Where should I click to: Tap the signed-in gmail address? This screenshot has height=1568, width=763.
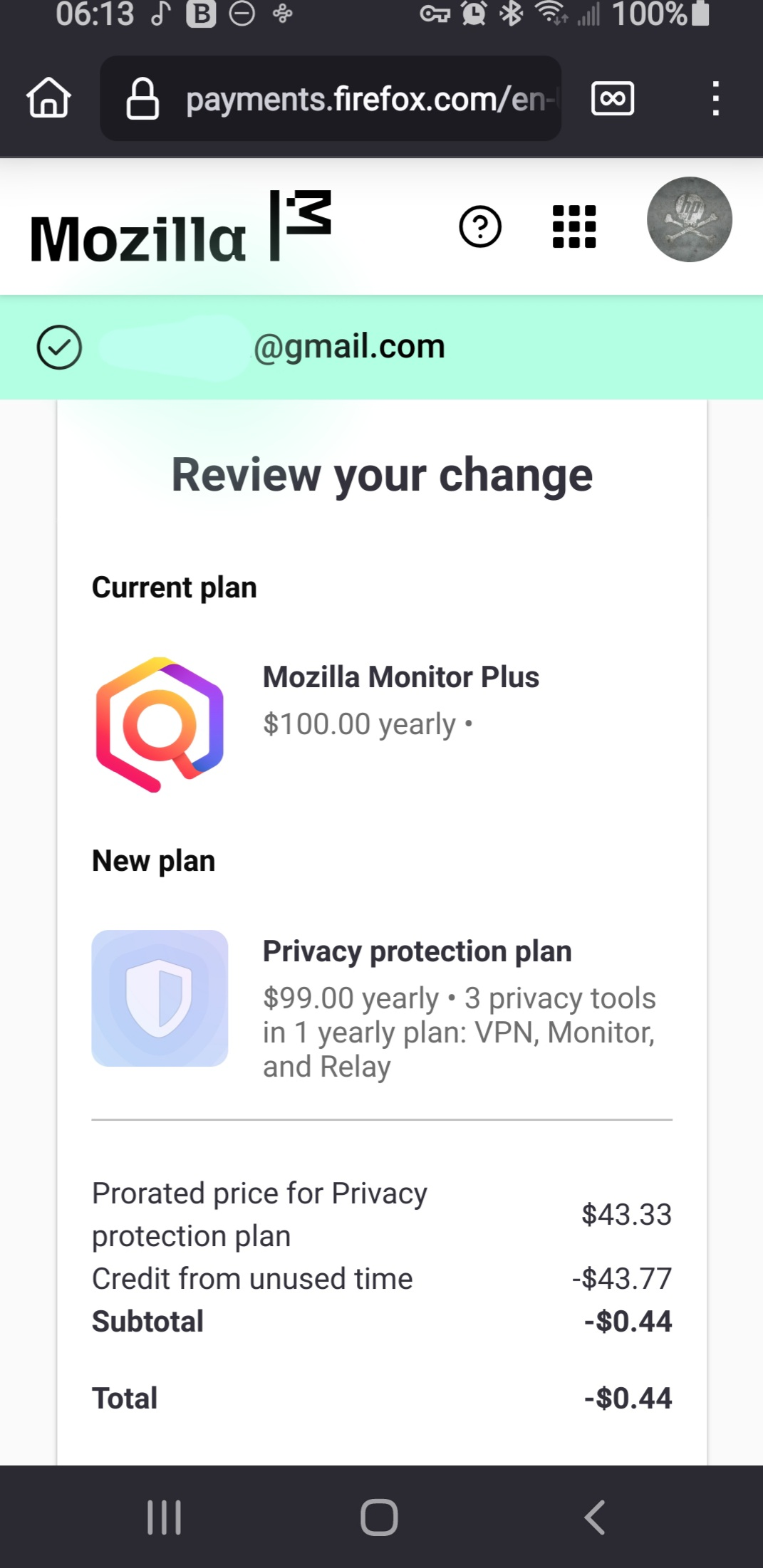click(348, 347)
